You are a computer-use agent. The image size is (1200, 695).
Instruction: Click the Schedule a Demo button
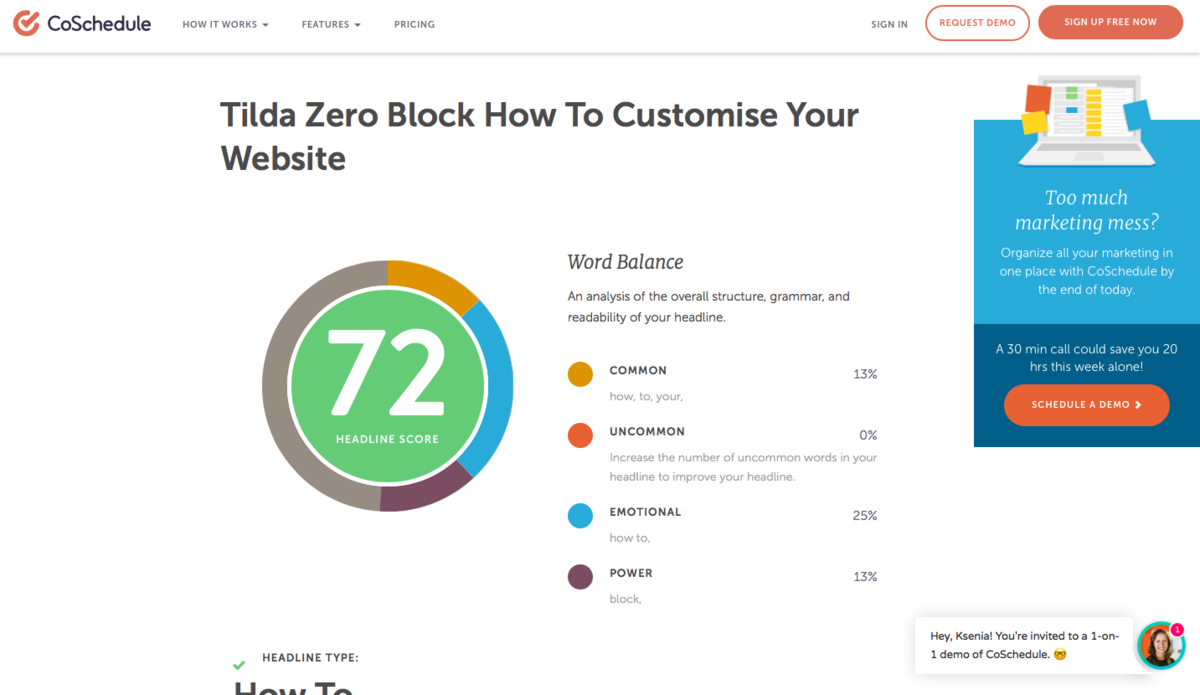[1086, 405]
